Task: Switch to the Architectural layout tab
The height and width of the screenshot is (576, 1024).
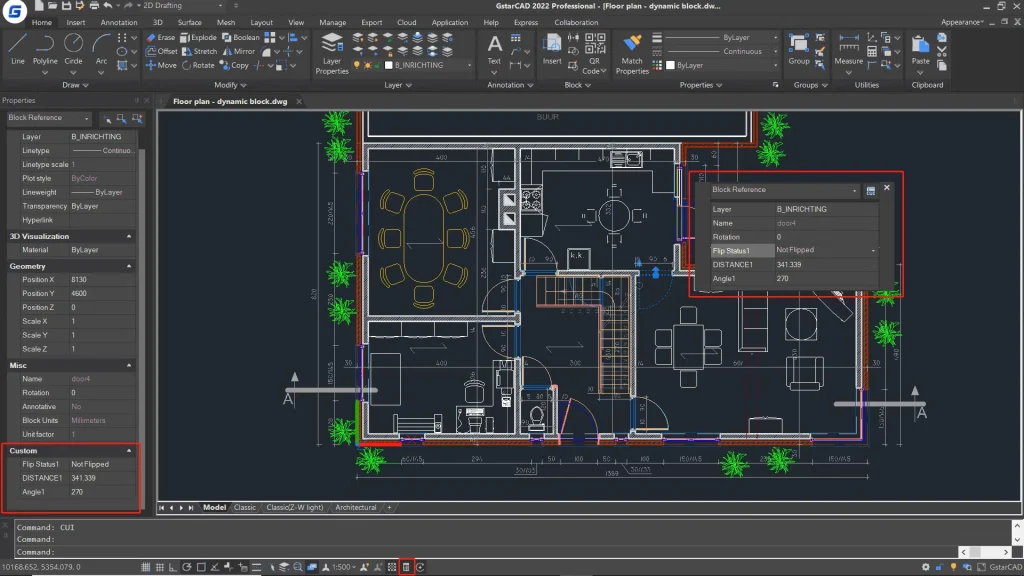Action: tap(356, 508)
